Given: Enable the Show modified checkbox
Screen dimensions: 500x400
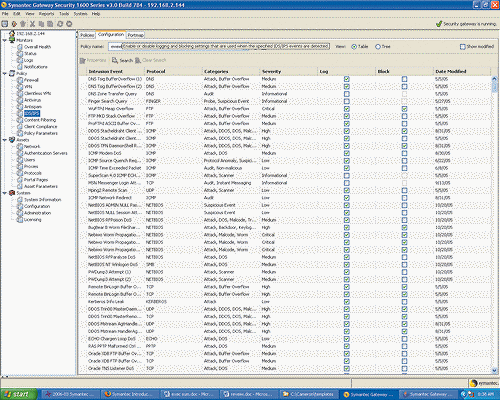Looking at the screenshot, I should (x=463, y=47).
